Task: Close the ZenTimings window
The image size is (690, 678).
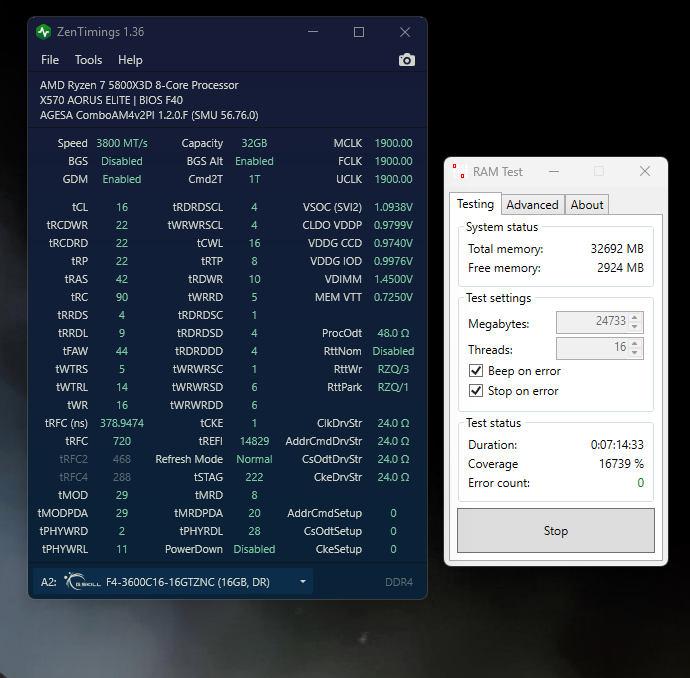Action: pos(405,32)
